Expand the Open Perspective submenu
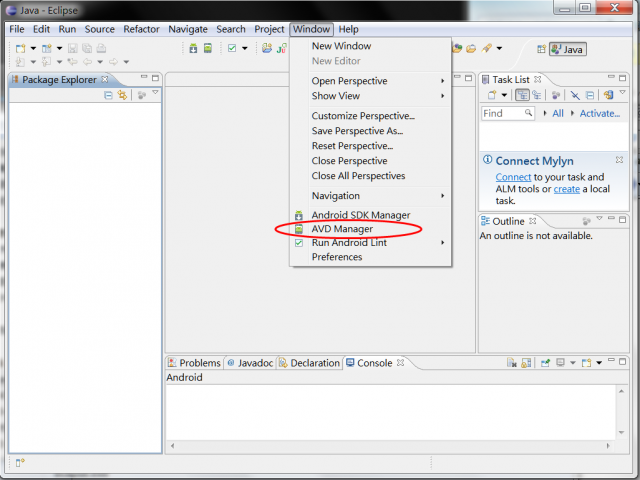The image size is (640, 480). coord(371,81)
